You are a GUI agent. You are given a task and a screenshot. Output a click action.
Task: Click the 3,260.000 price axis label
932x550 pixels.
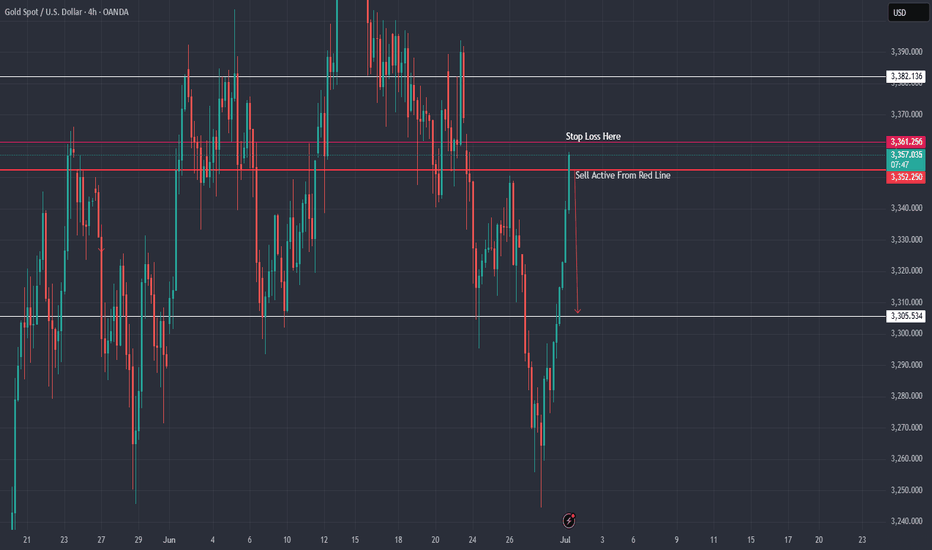906,458
